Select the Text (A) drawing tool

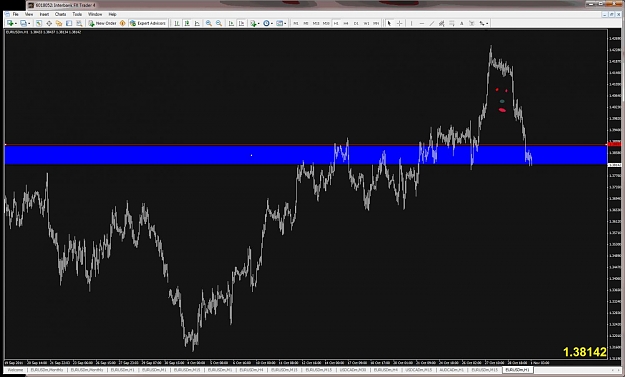coord(462,24)
